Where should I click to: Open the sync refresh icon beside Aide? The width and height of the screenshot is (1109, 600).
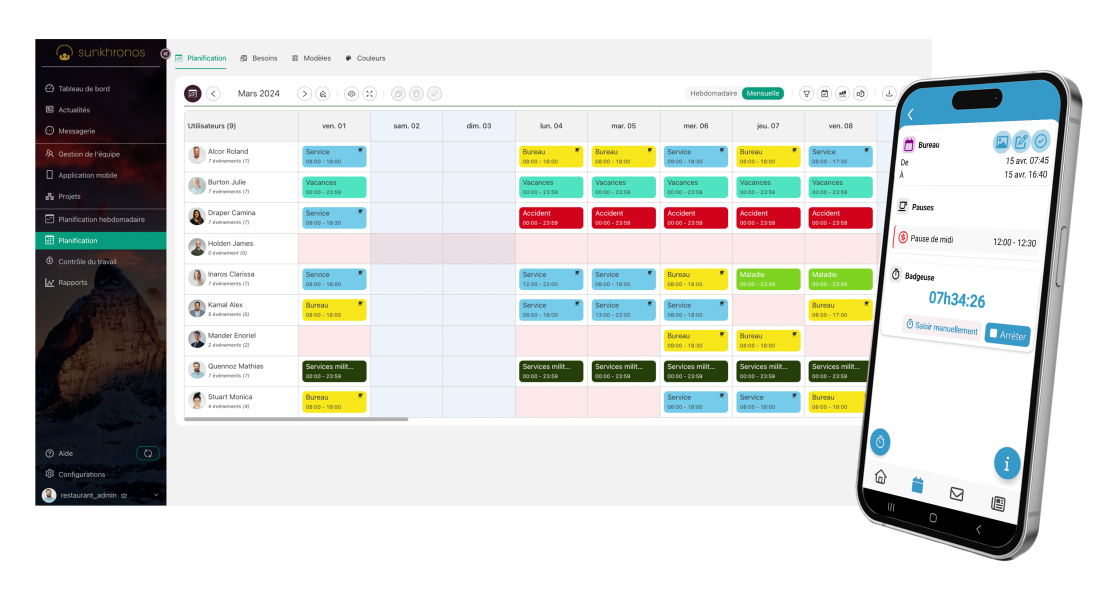click(x=147, y=453)
